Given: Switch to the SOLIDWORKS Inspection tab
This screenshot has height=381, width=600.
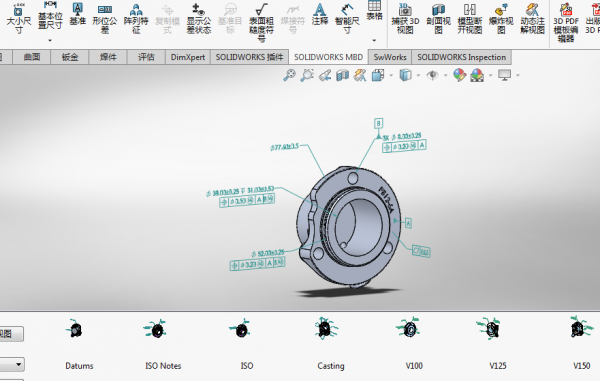Looking at the screenshot, I should click(x=461, y=57).
